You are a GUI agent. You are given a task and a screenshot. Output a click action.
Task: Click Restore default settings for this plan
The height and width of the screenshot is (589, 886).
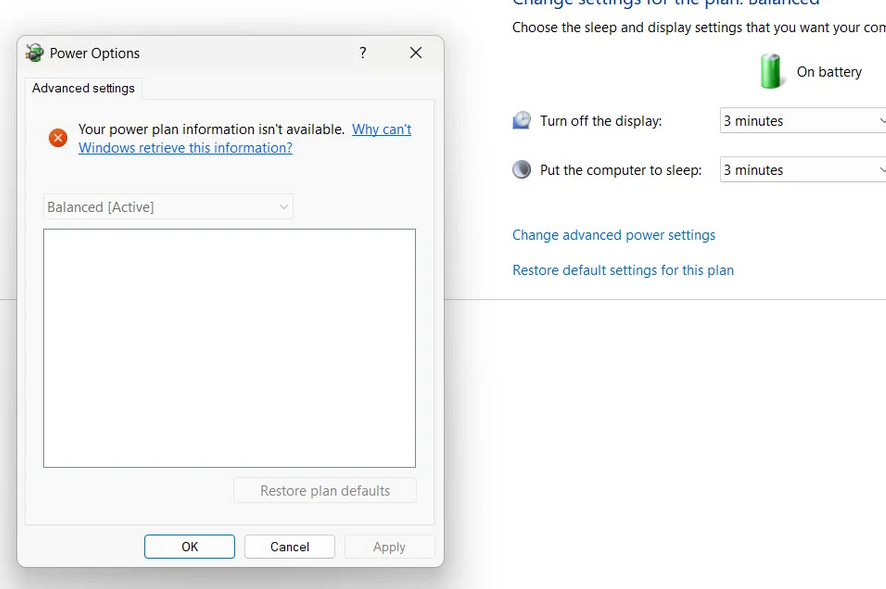[x=623, y=270]
